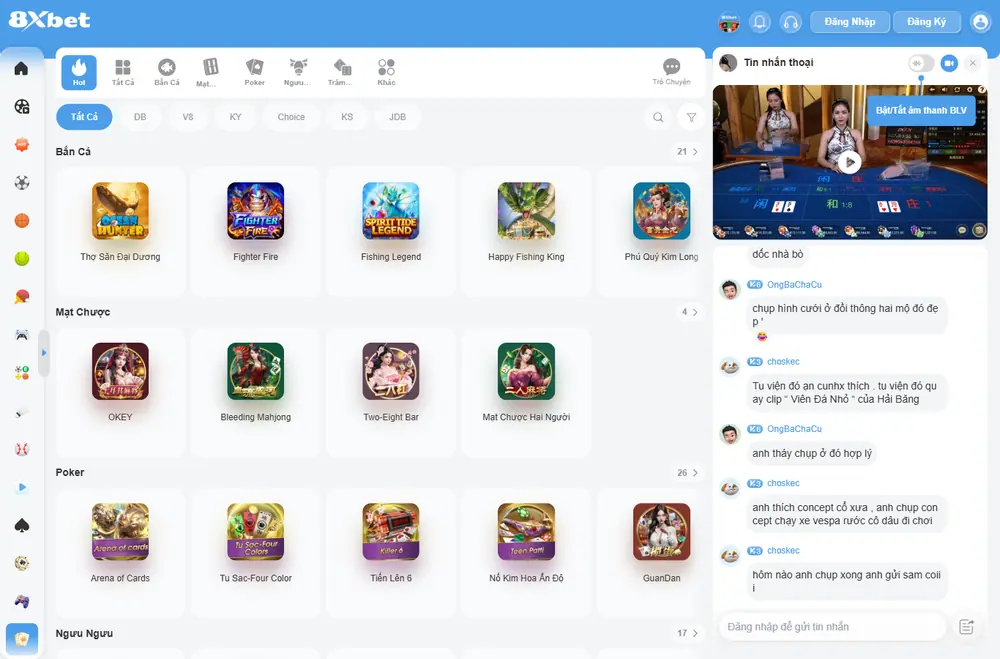The height and width of the screenshot is (659, 1000).
Task: Filter by the Choice provider
Action: (291, 117)
